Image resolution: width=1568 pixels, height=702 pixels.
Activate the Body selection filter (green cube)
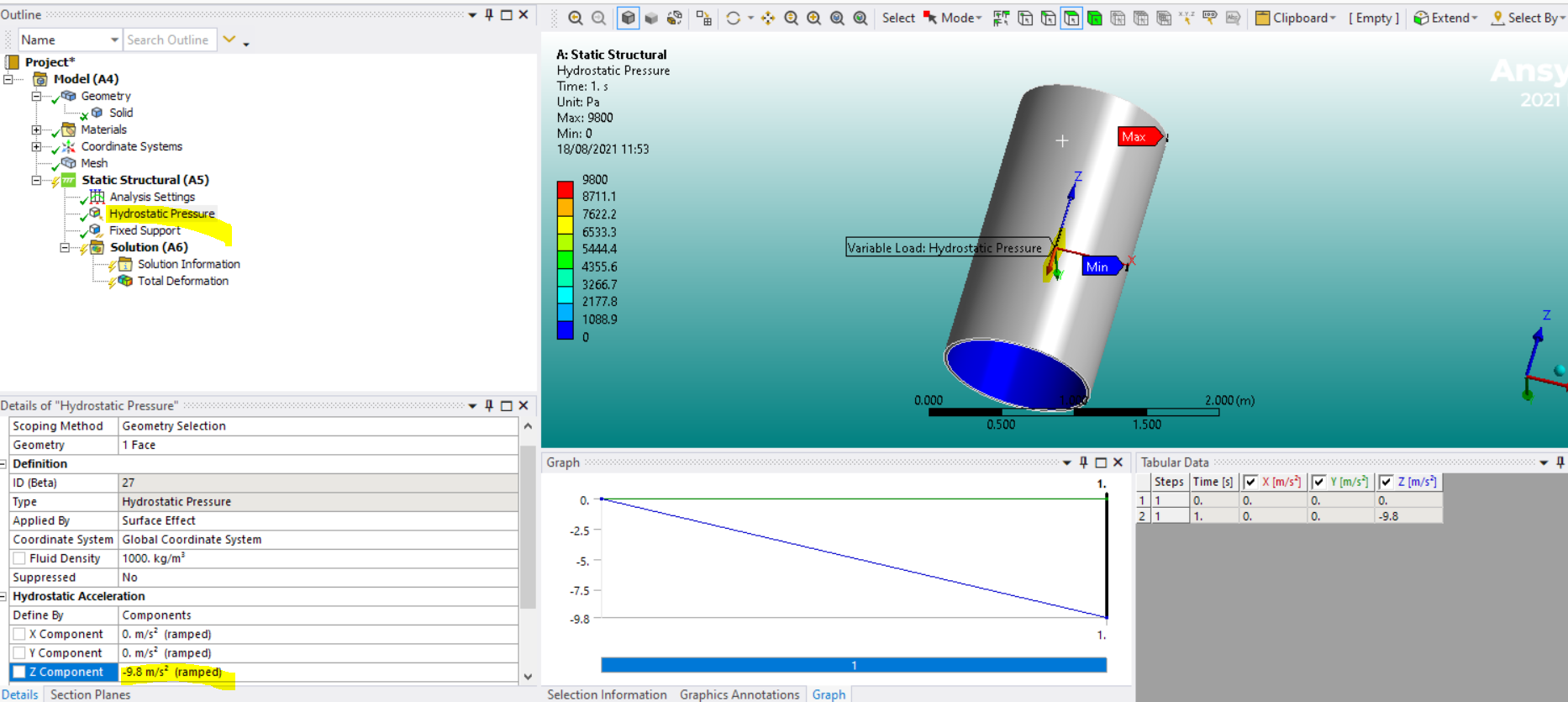[x=1095, y=18]
